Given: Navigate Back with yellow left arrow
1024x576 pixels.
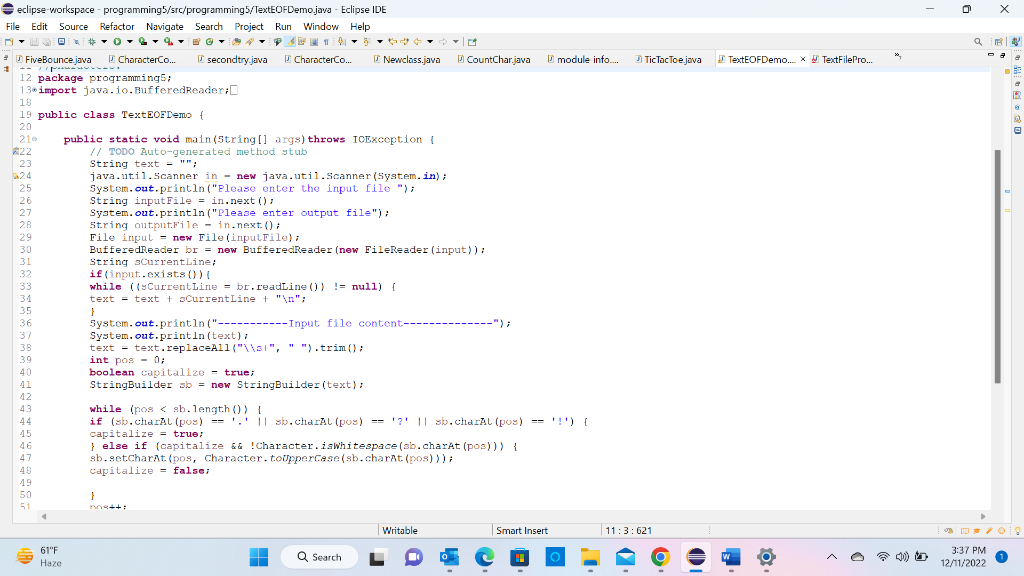Looking at the screenshot, I should 417,42.
